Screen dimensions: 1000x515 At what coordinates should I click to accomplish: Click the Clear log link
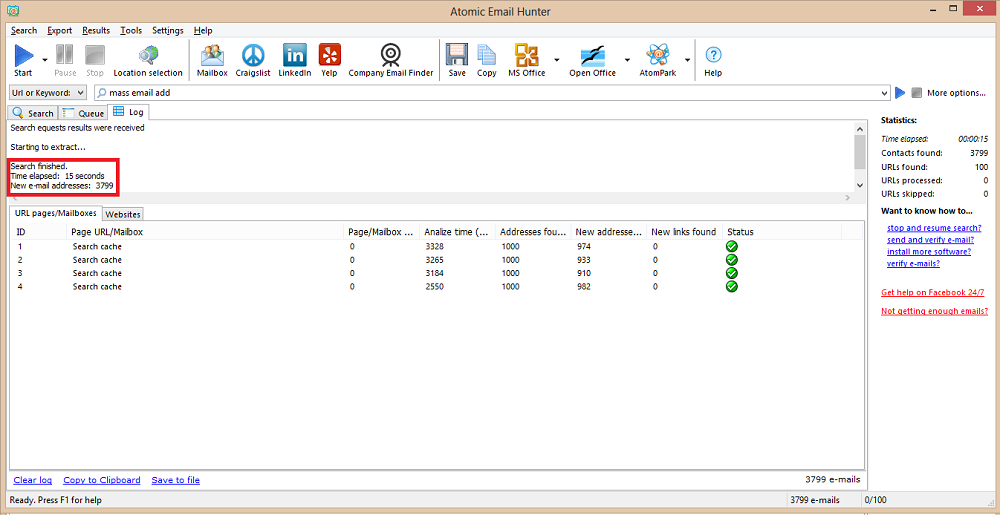(x=33, y=480)
